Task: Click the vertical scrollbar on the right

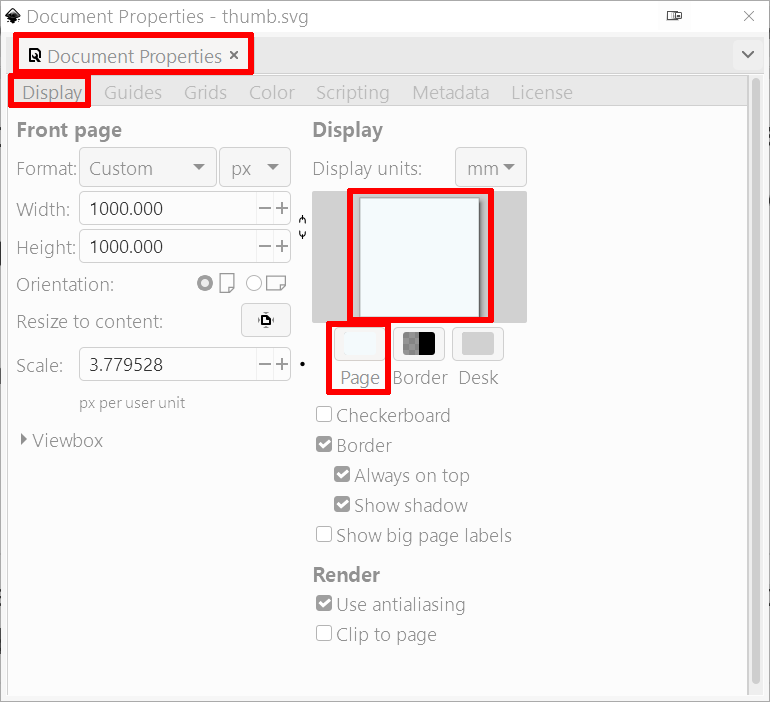Action: (x=756, y=381)
